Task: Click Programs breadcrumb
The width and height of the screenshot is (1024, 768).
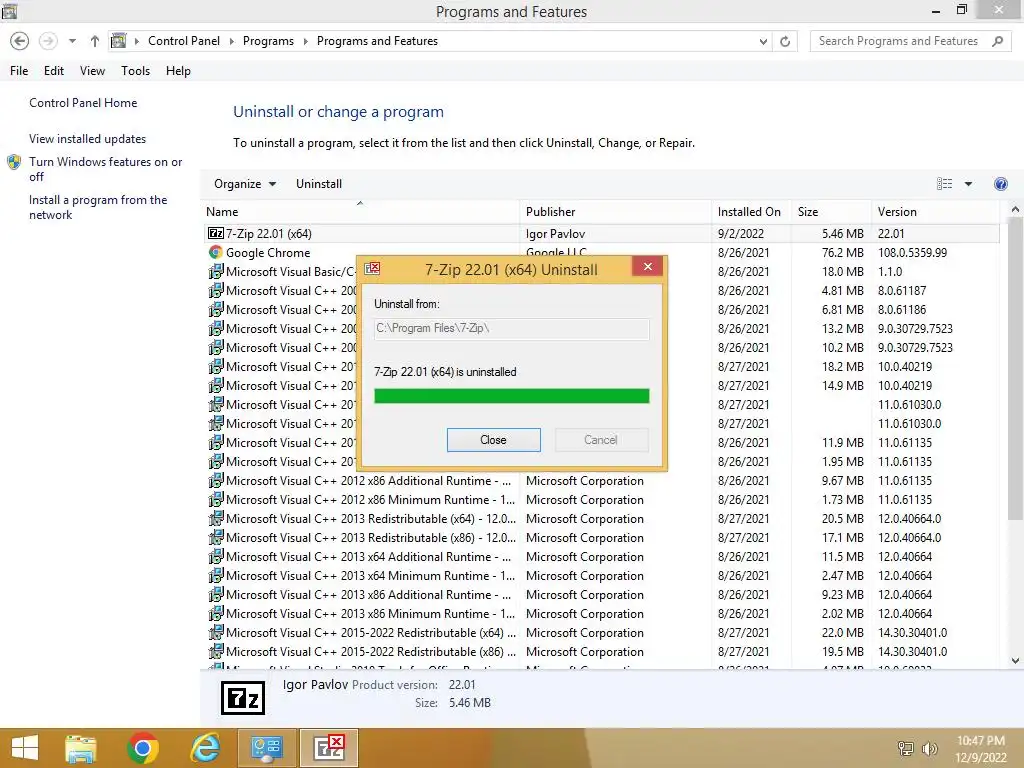Action: (268, 40)
